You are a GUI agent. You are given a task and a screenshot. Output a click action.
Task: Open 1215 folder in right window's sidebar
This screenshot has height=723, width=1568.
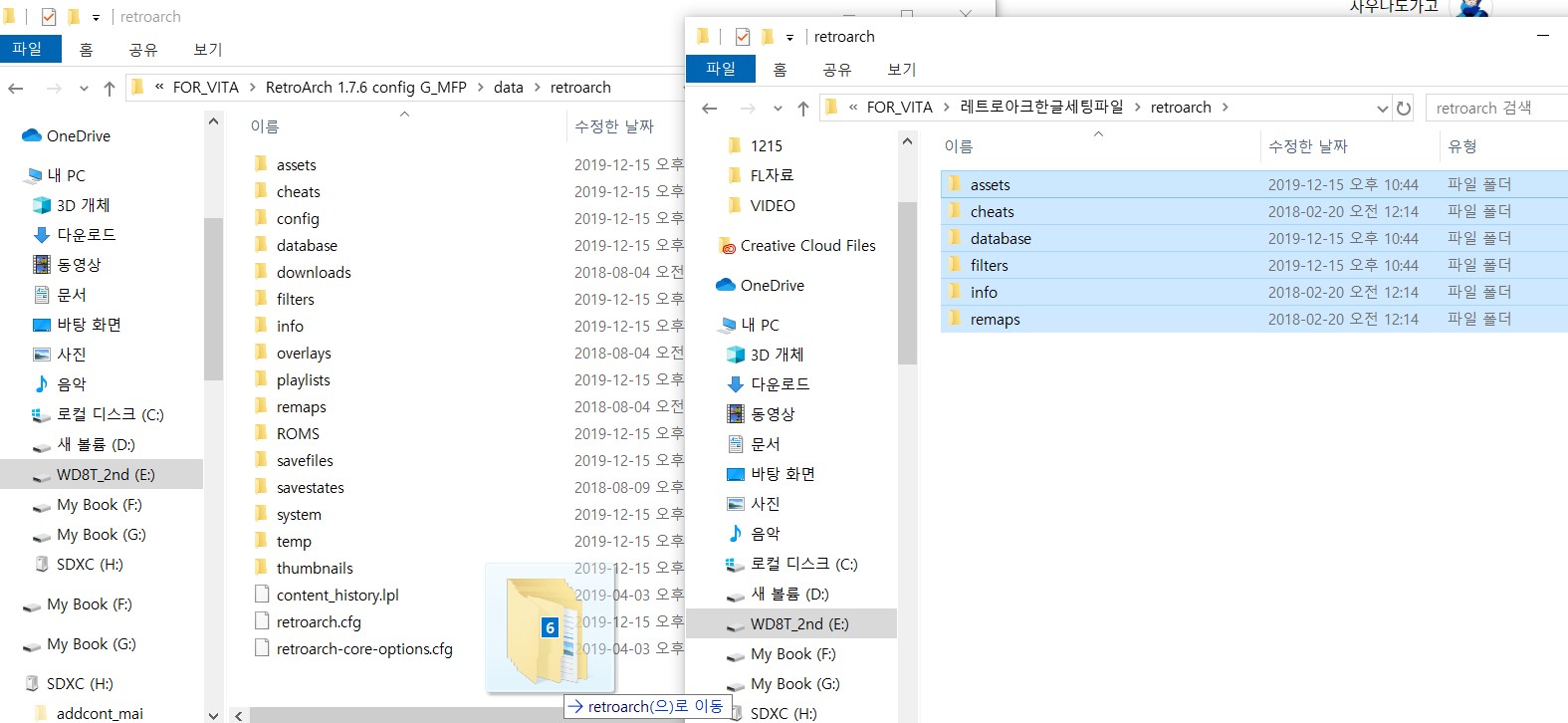[x=766, y=145]
